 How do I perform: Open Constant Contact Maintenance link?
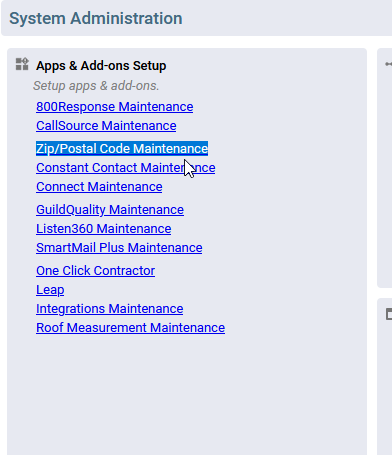(126, 168)
